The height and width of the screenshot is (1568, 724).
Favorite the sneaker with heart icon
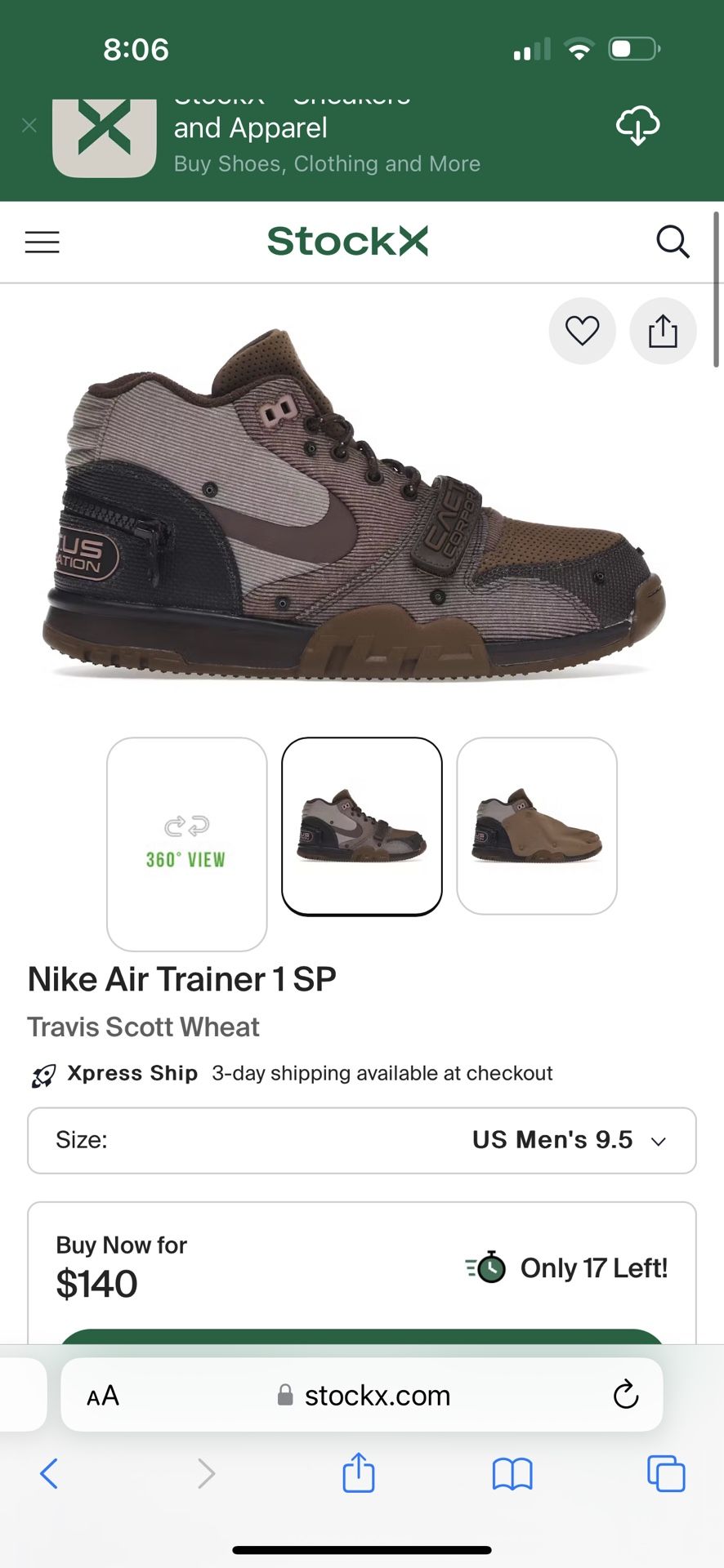[583, 331]
